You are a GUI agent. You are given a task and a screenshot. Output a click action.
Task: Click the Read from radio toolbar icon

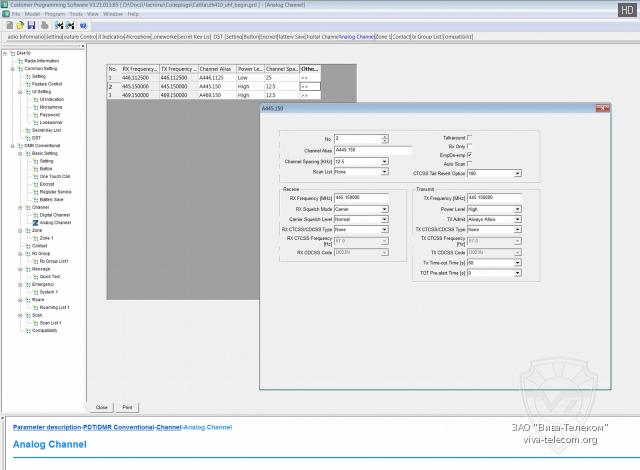[x=59, y=25]
